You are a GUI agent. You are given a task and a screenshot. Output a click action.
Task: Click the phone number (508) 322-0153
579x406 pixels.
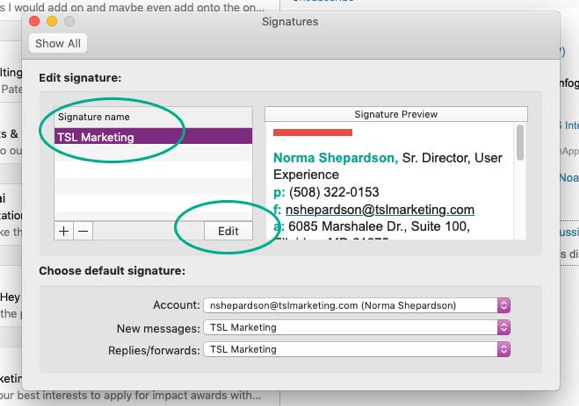tap(334, 192)
